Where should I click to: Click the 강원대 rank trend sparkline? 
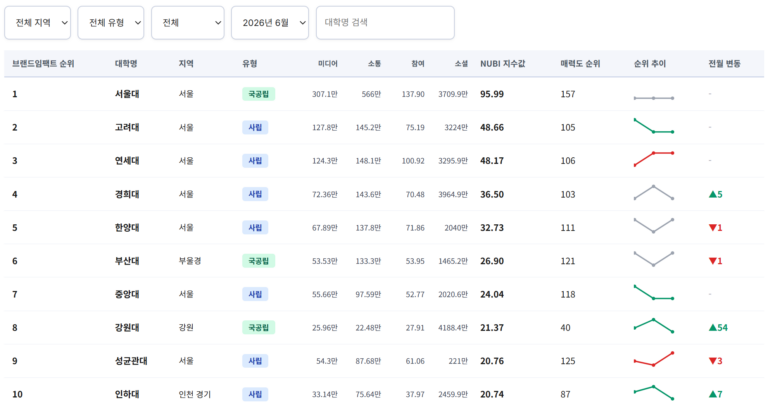[654, 326]
